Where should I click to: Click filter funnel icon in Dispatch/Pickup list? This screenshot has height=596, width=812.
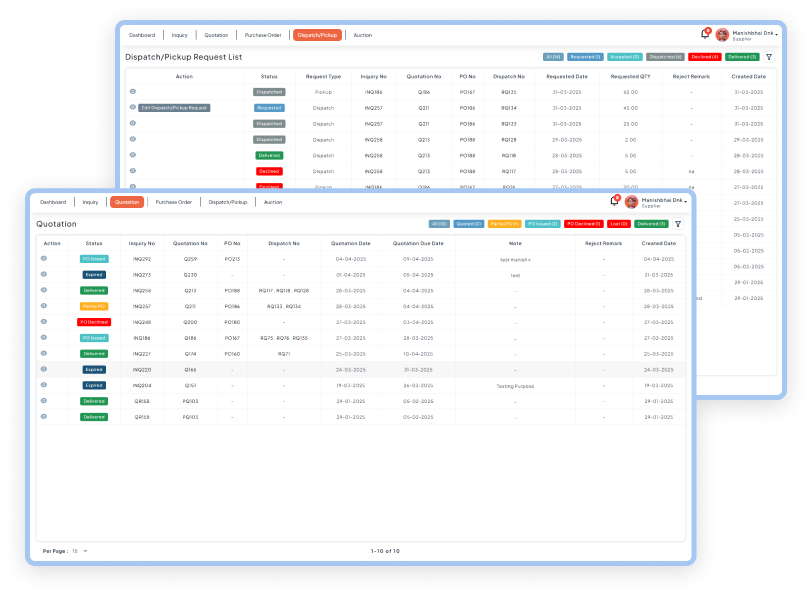(768, 57)
